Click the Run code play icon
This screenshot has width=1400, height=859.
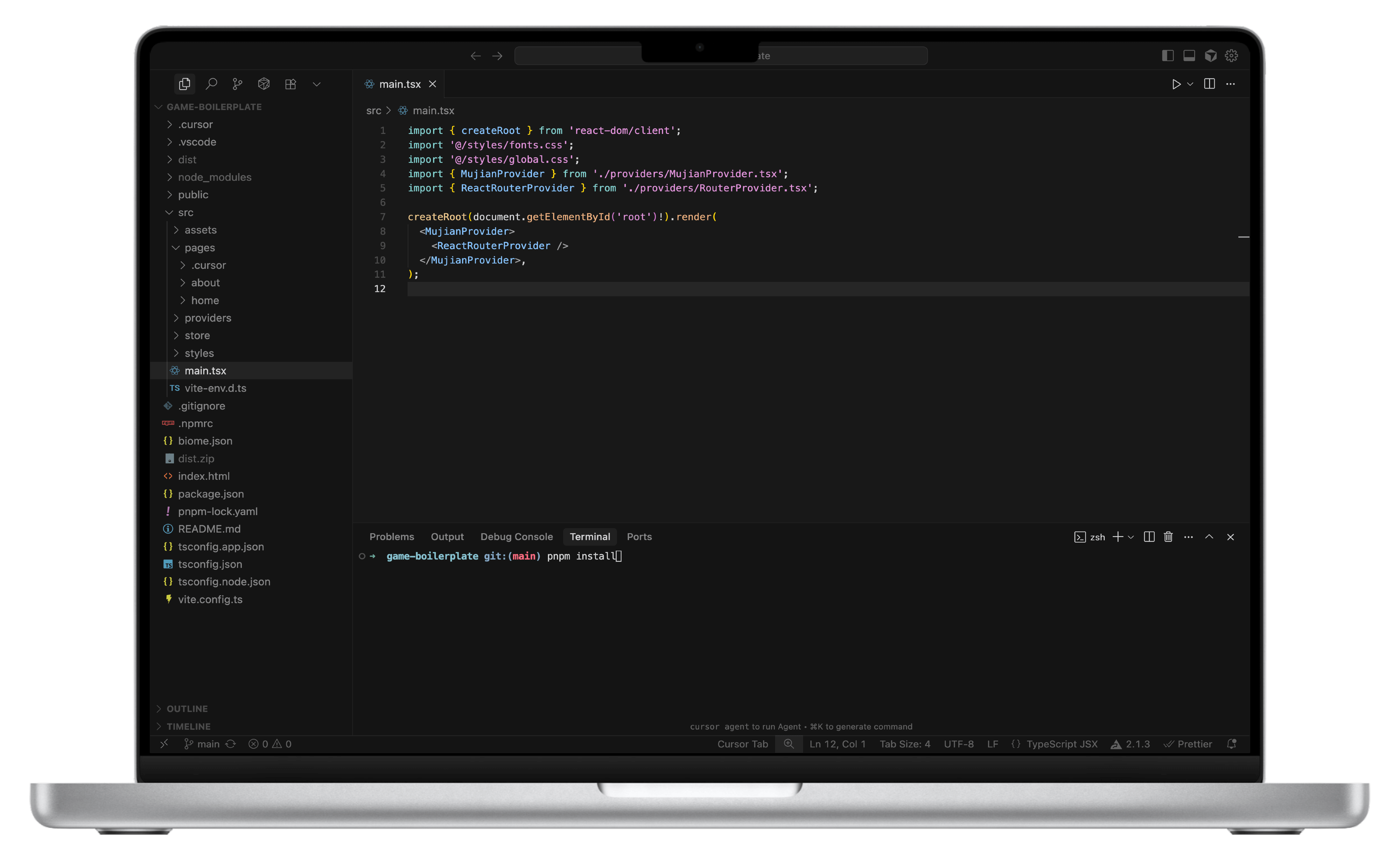[x=1176, y=84]
